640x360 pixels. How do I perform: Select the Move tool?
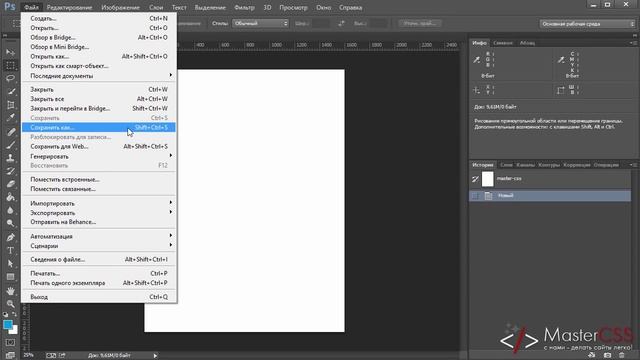[x=10, y=52]
